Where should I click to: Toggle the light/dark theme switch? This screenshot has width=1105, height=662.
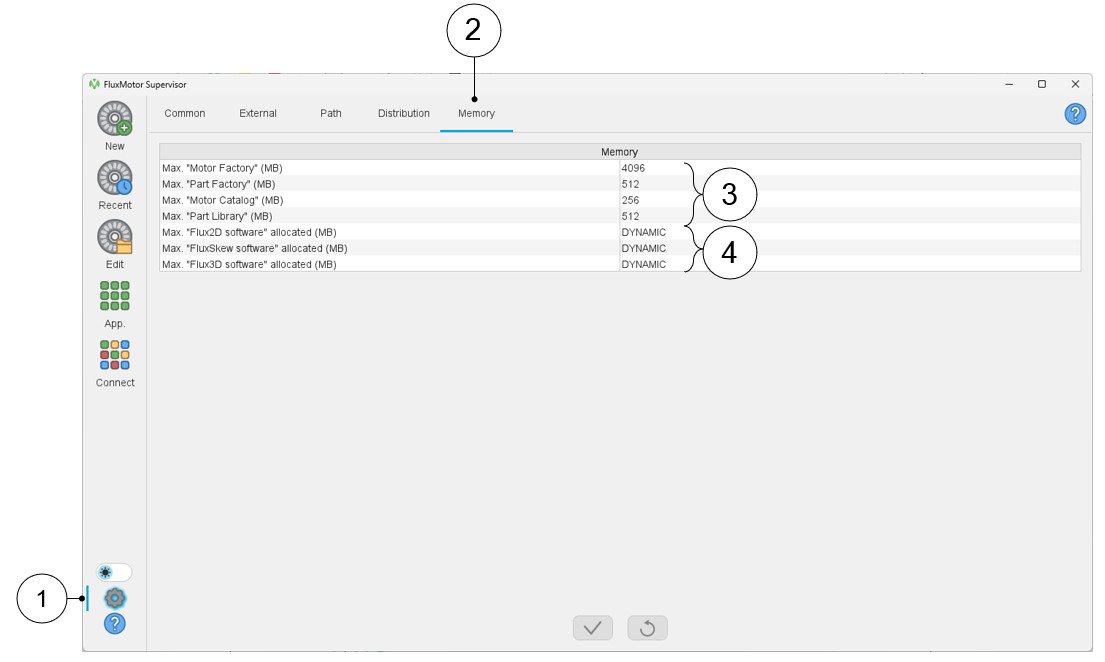pyautogui.click(x=114, y=572)
